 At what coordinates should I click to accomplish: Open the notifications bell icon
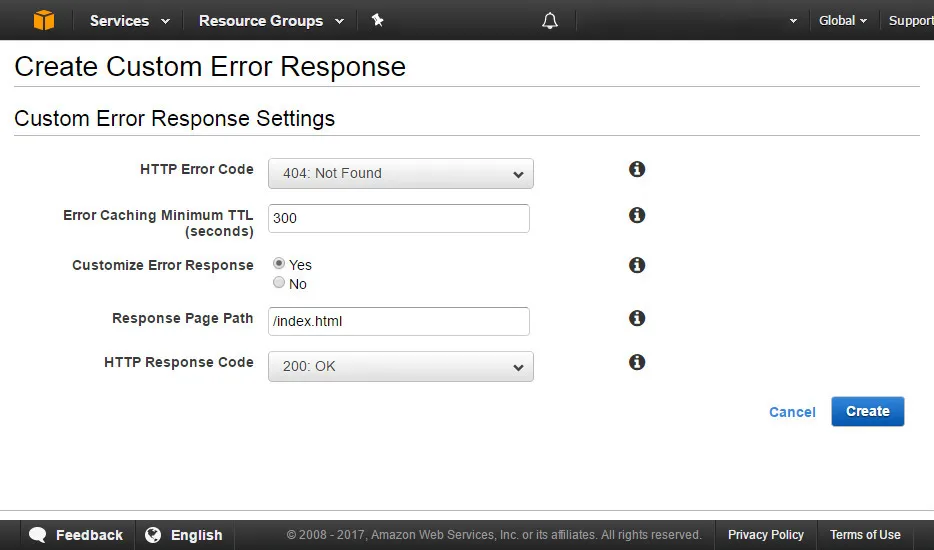tap(550, 21)
